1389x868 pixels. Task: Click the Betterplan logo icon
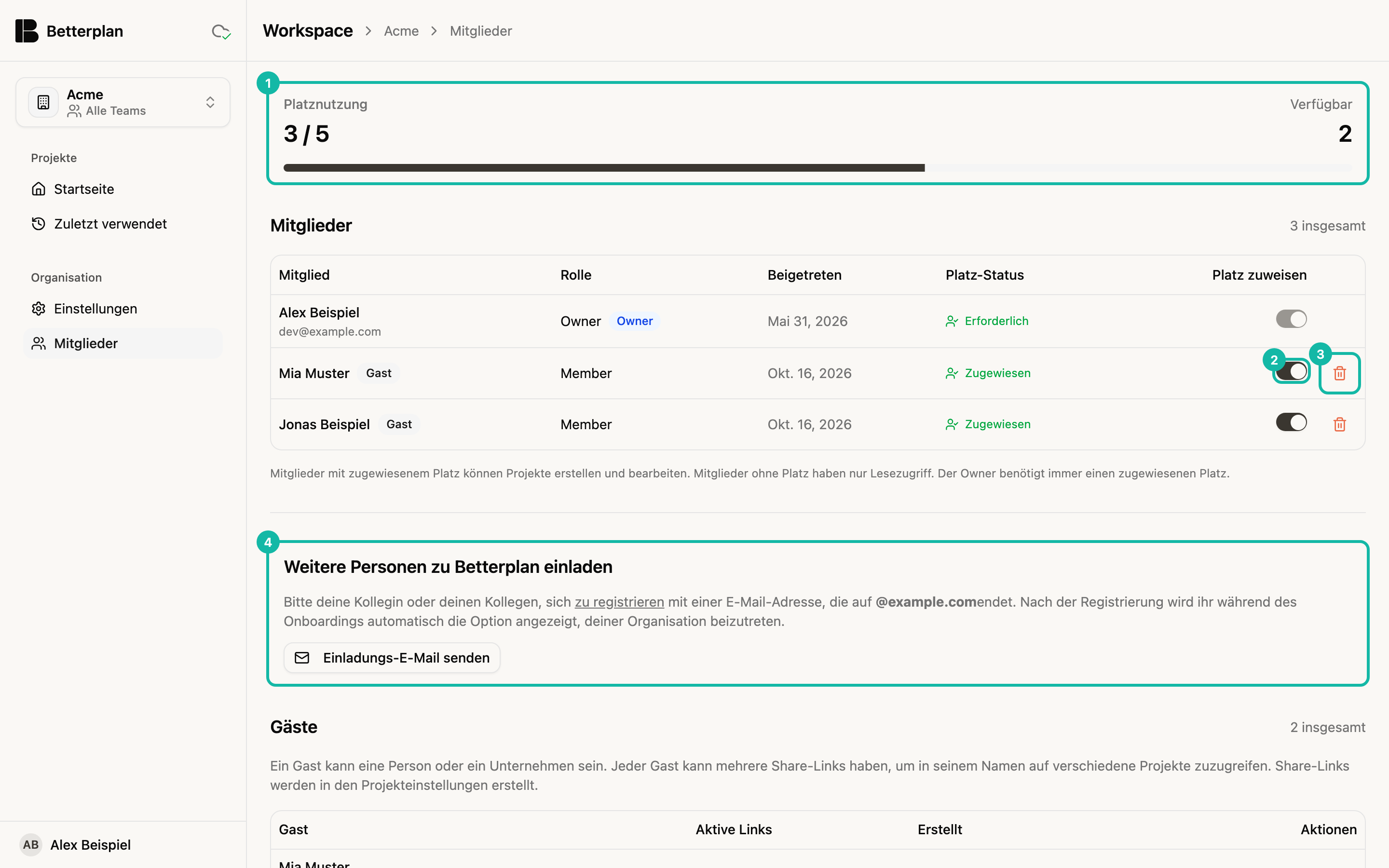[27, 31]
